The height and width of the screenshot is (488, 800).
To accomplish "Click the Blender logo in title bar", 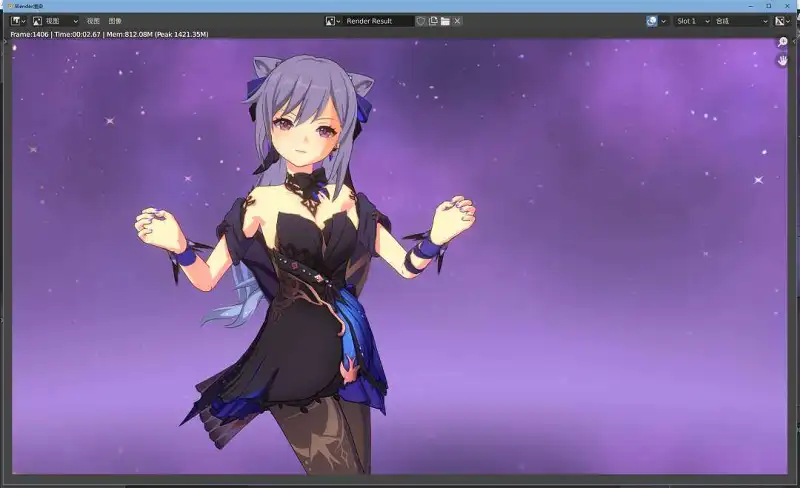I will pyautogui.click(x=11, y=6).
